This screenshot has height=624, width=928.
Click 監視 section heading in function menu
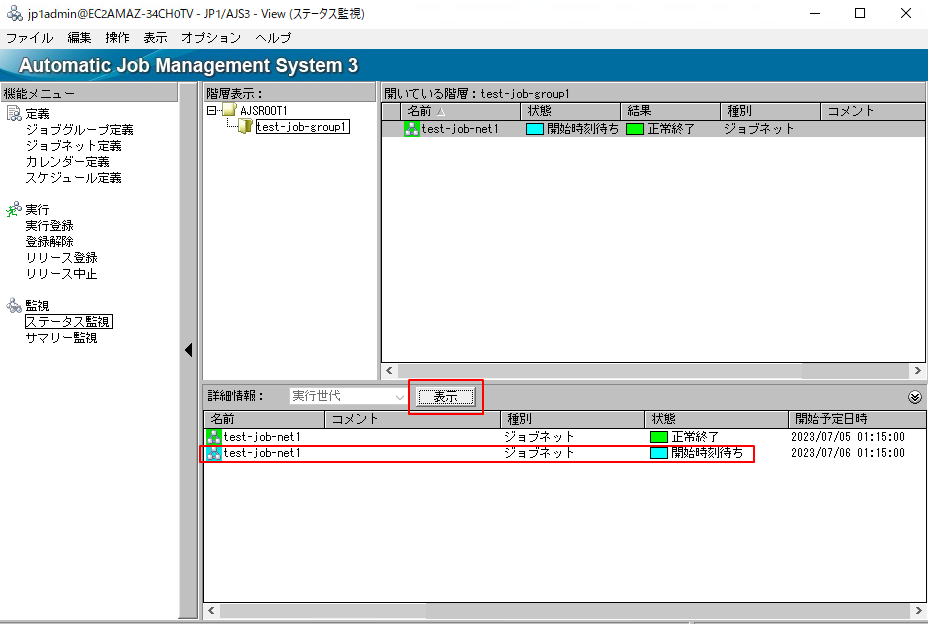pos(37,305)
